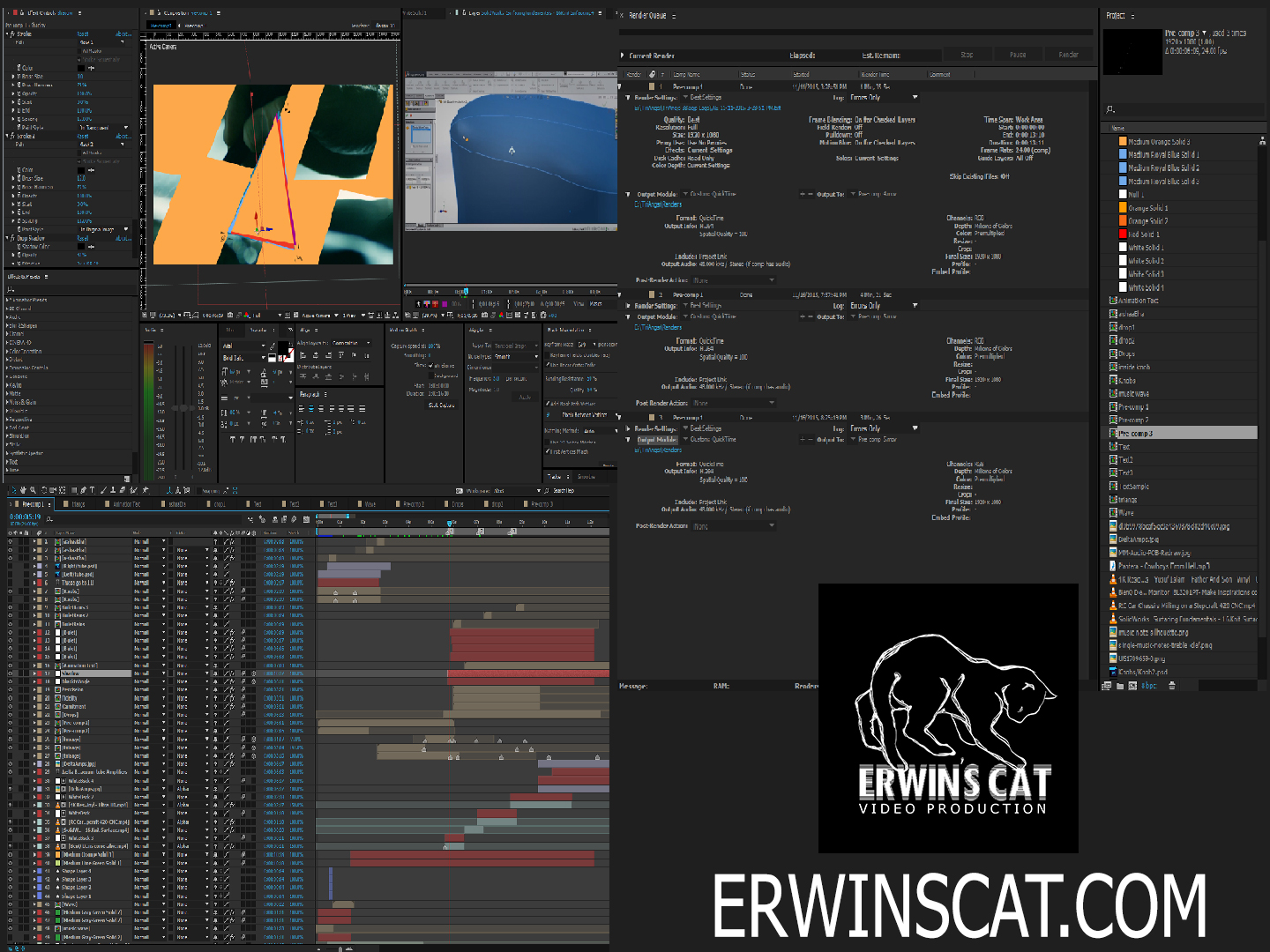Click the Project panel search field
Screen dimensions: 1270x952
[1182, 109]
